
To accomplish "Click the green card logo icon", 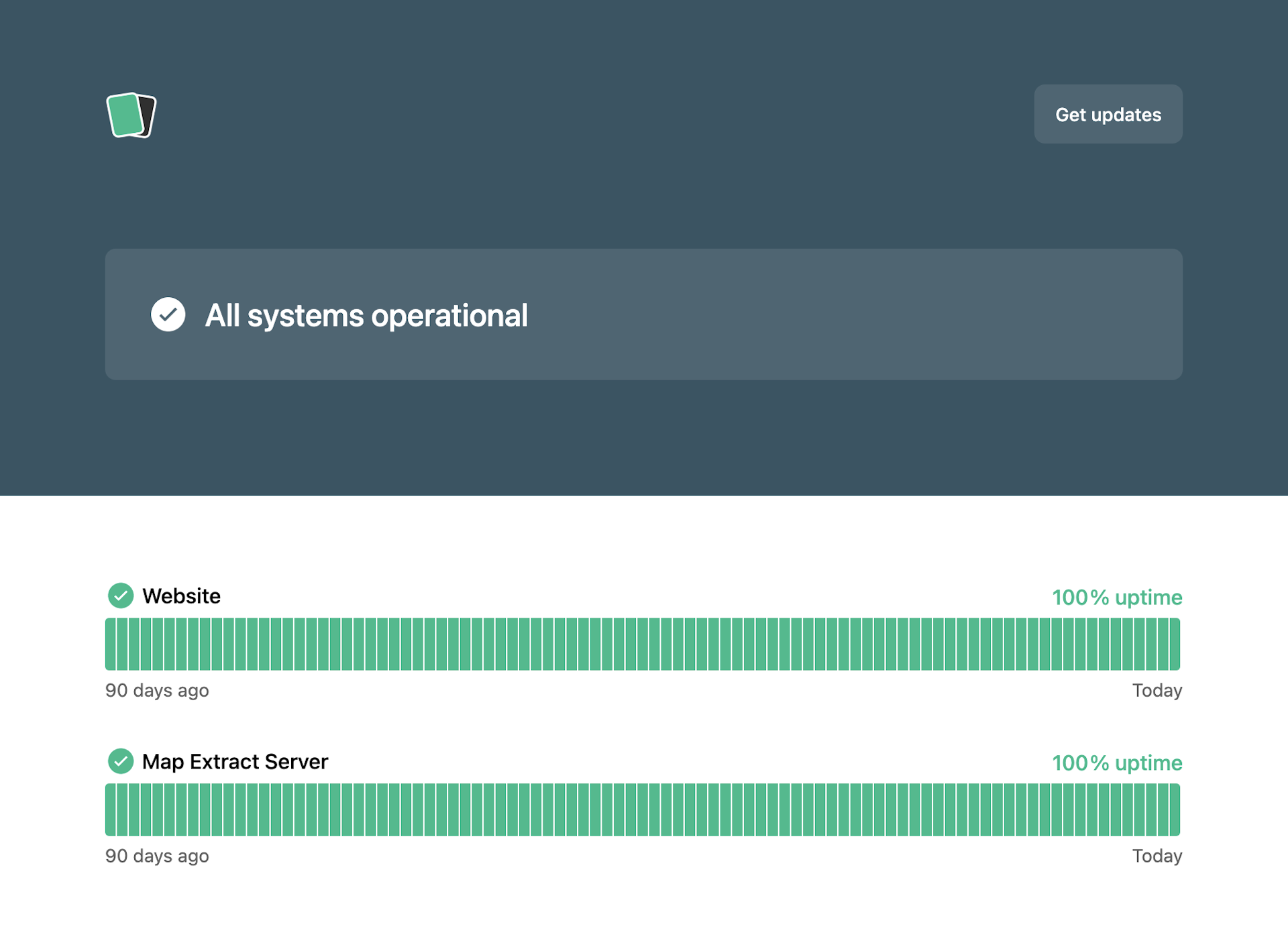I will [131, 115].
